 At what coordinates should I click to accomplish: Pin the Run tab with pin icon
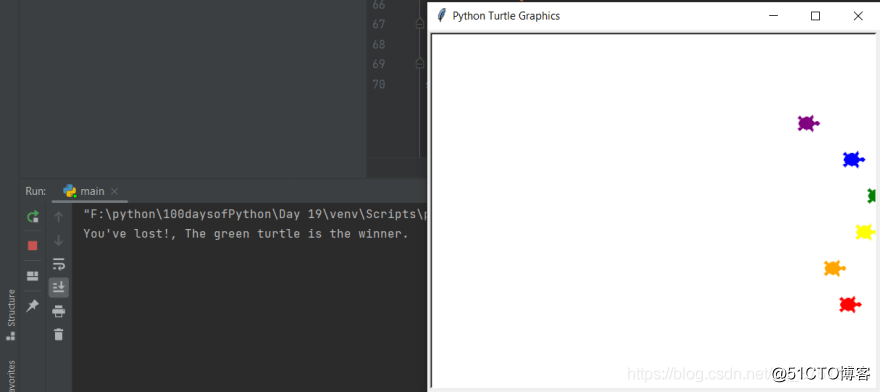coord(33,305)
